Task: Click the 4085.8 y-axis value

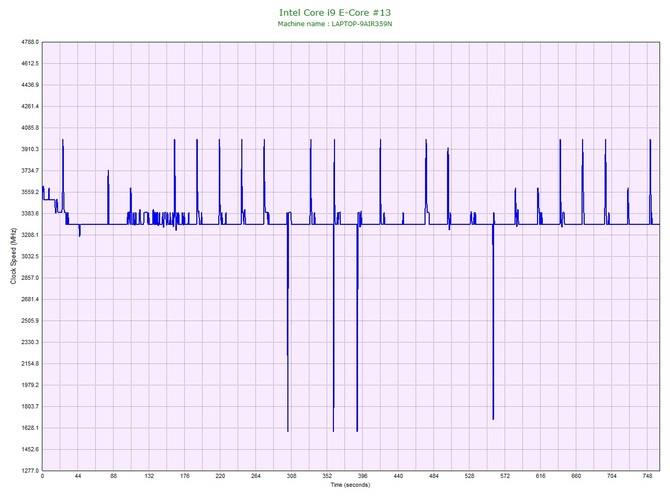Action: pos(30,128)
